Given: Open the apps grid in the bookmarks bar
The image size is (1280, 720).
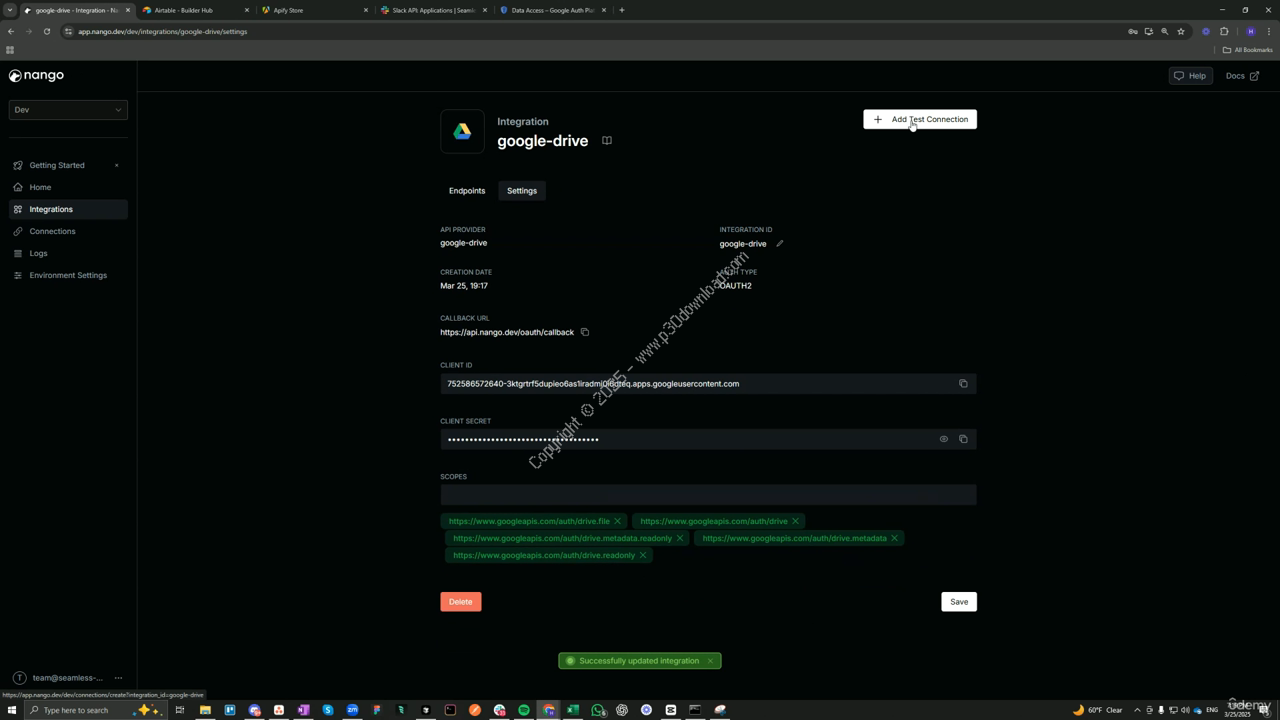Looking at the screenshot, I should [10, 50].
